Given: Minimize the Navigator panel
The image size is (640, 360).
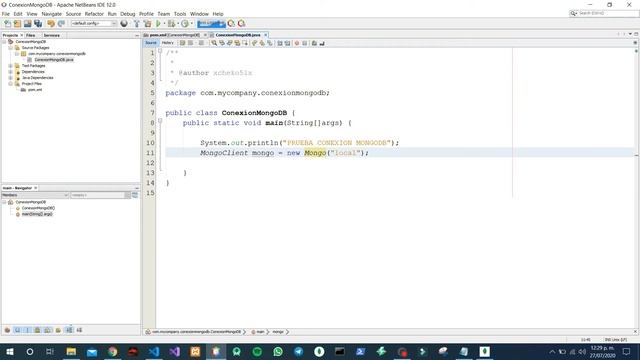Looking at the screenshot, I should pyautogui.click(x=137, y=188).
